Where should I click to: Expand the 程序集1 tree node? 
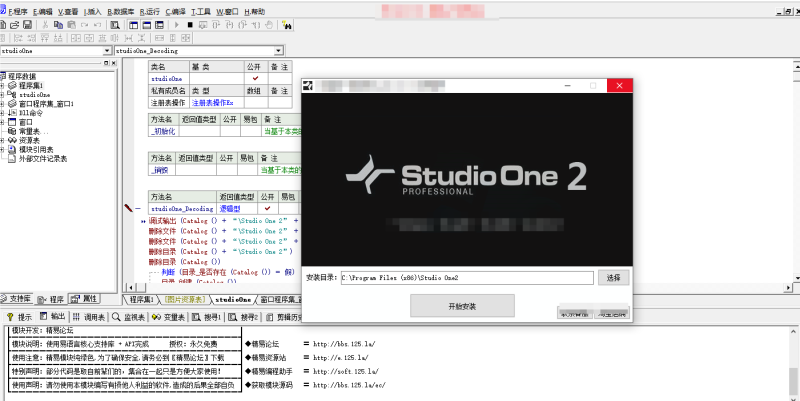[x=2, y=86]
